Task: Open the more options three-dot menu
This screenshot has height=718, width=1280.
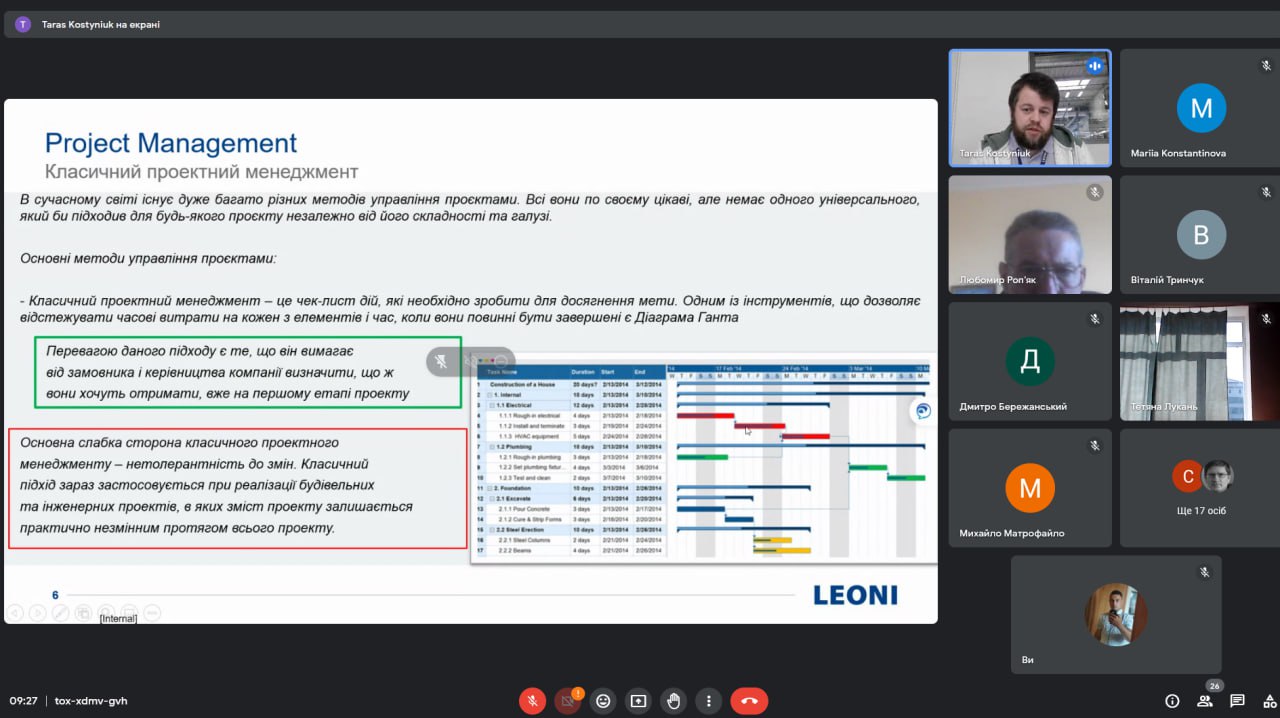Action: pyautogui.click(x=709, y=701)
